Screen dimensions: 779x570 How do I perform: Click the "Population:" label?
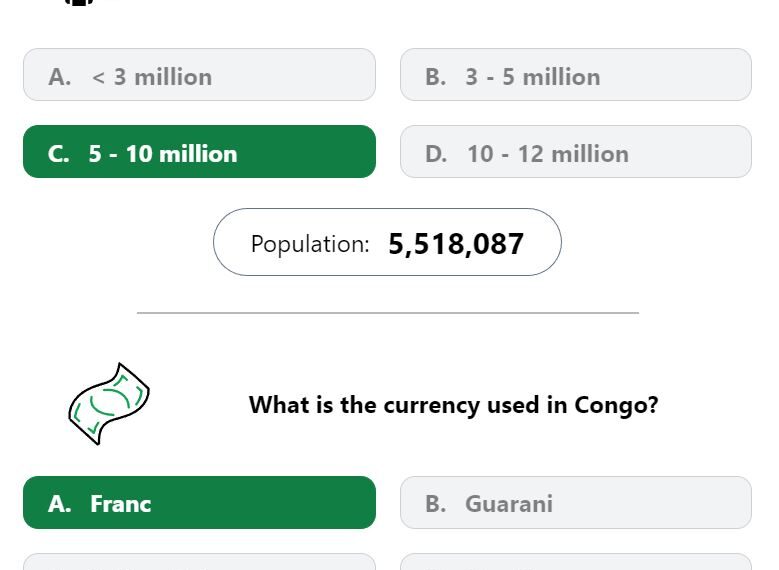coord(310,243)
